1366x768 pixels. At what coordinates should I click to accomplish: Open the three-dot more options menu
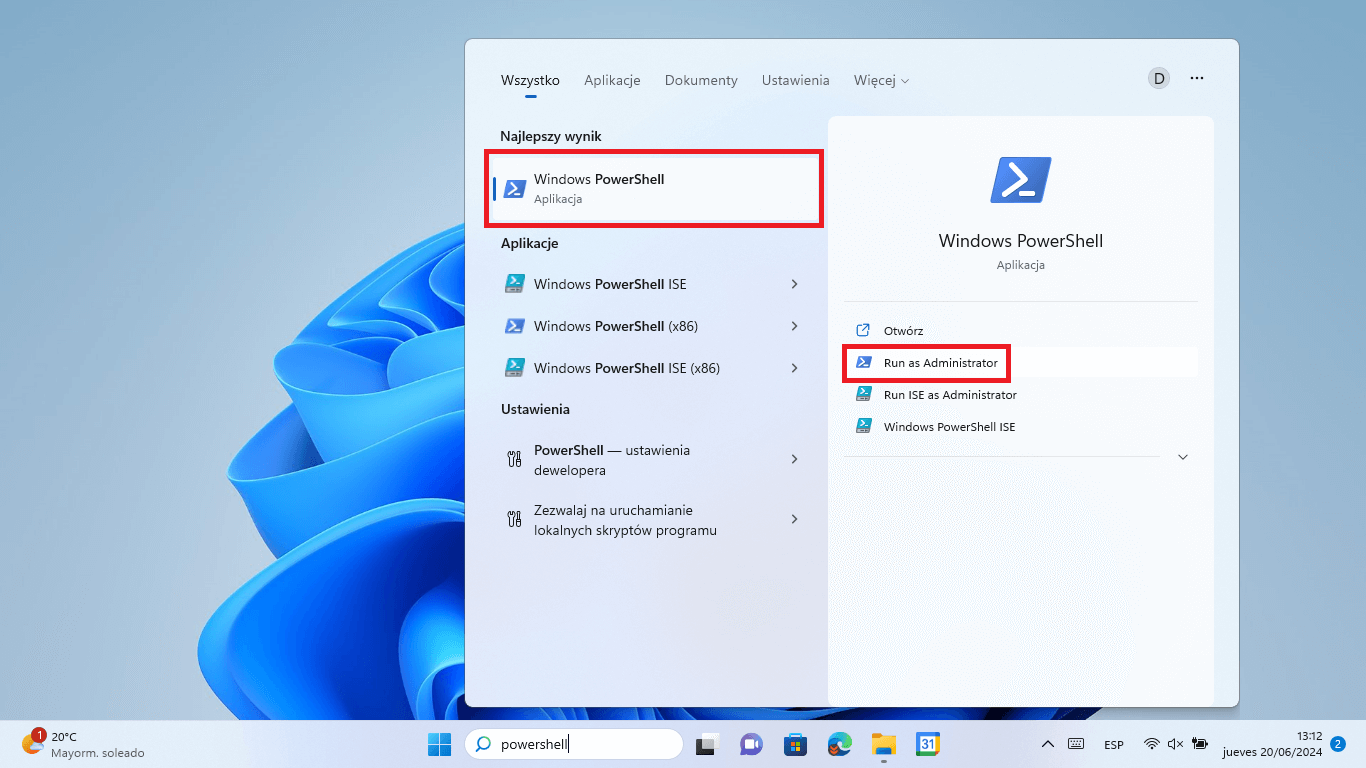coord(1196,78)
